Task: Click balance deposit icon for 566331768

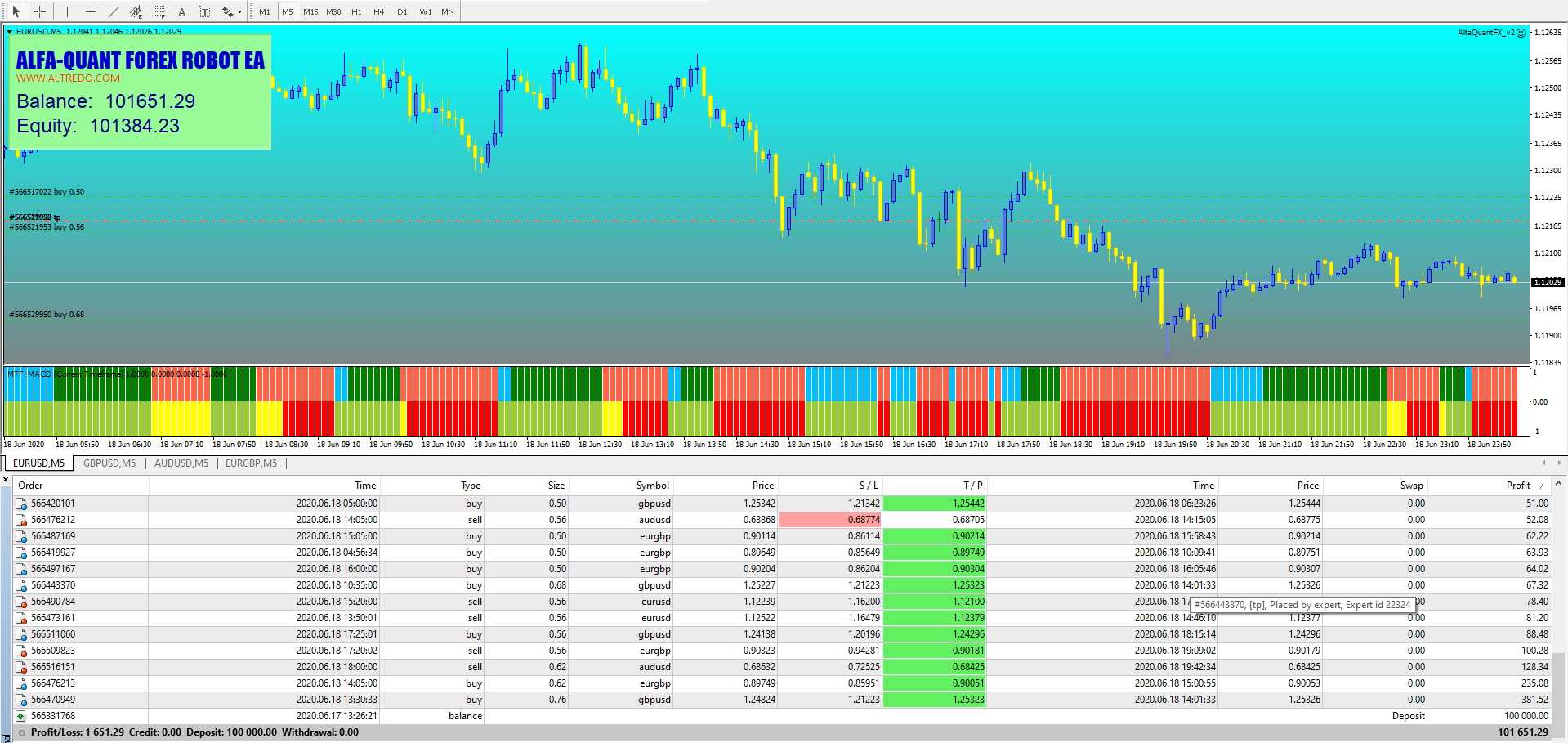Action: pyautogui.click(x=21, y=716)
